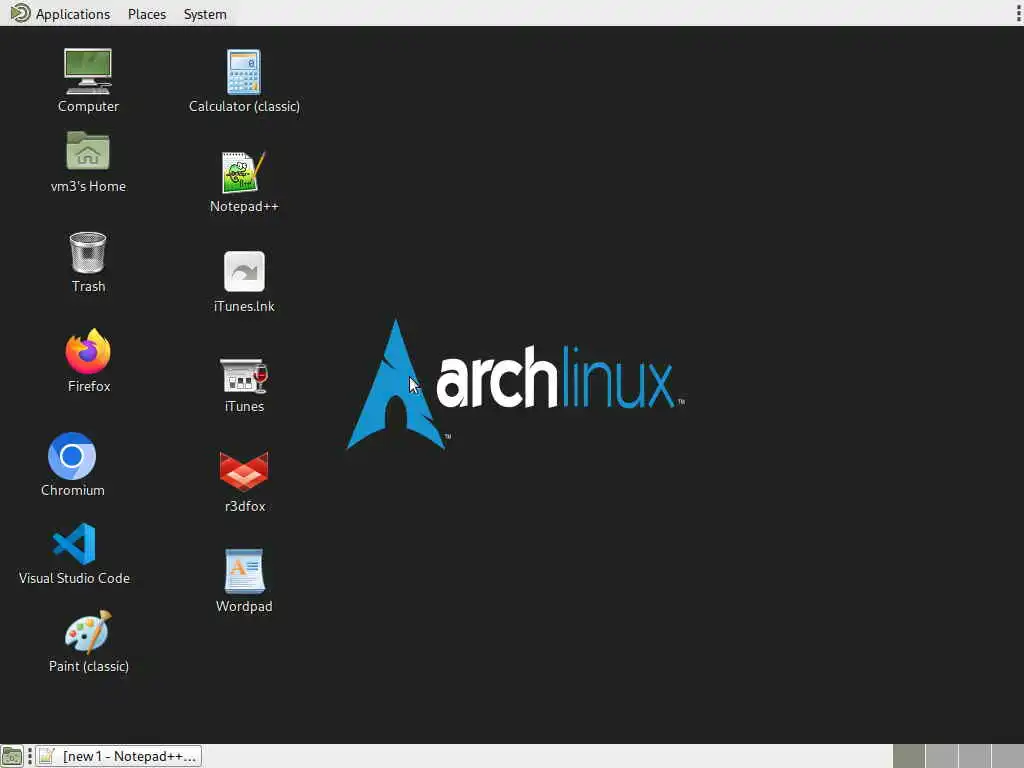Click the window list handle dots in bottom panel
This screenshot has height=768, width=1024.
(x=29, y=756)
